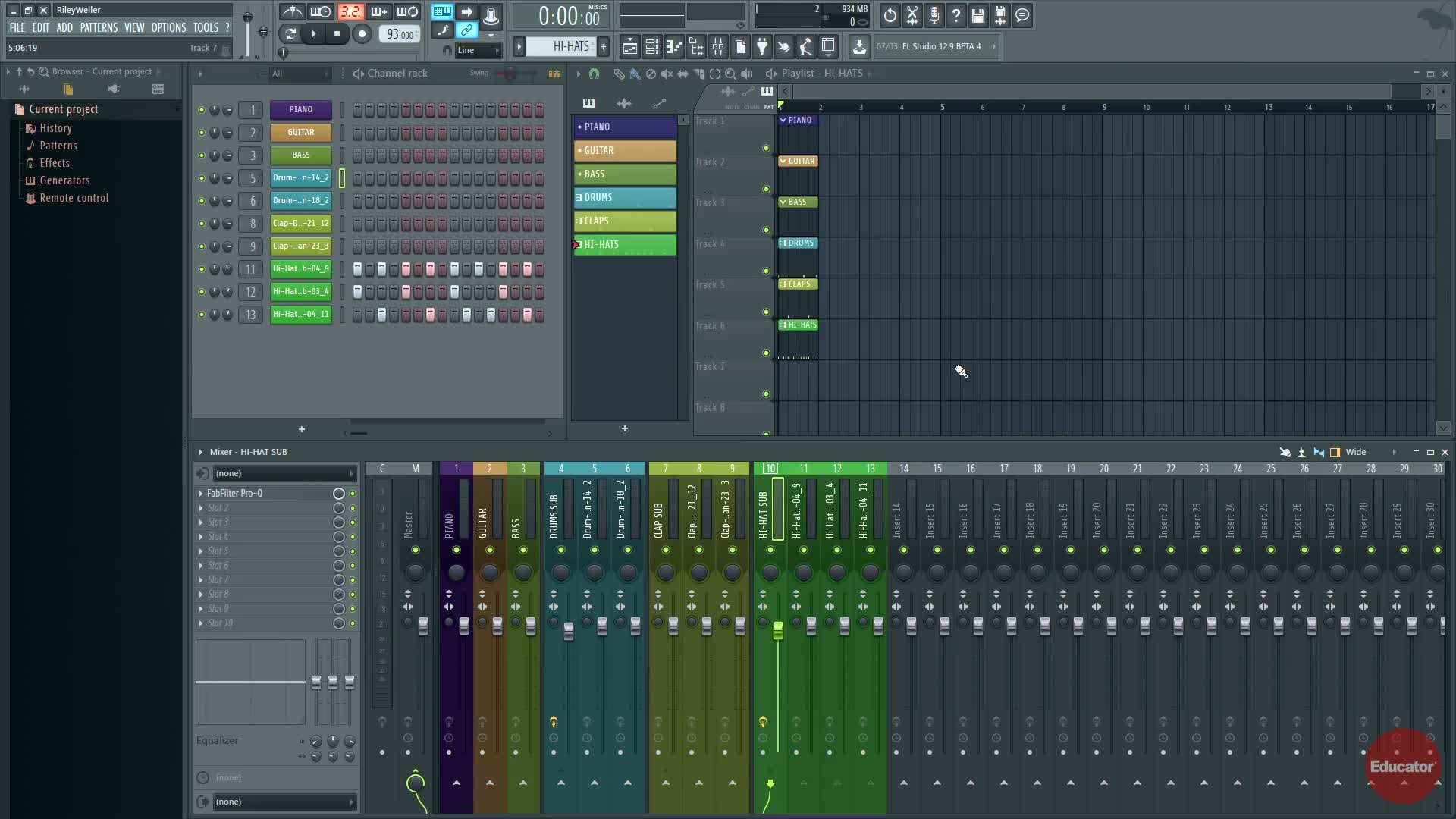Viewport: 1456px width, 819px height.
Task: Click the GUITAR channel button
Action: pos(300,132)
